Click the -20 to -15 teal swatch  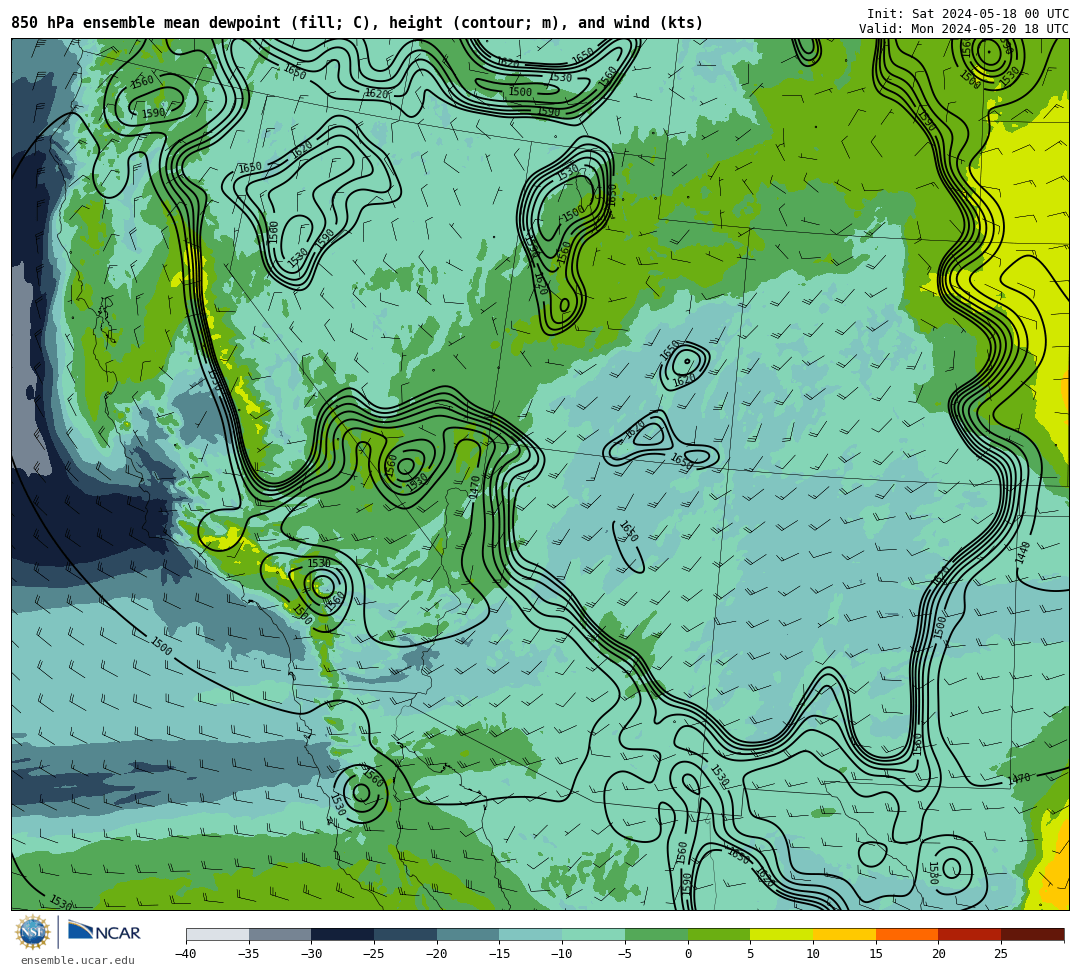click(x=468, y=934)
